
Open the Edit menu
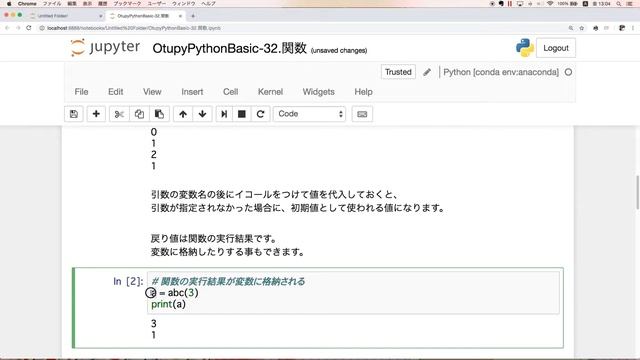[116, 92]
